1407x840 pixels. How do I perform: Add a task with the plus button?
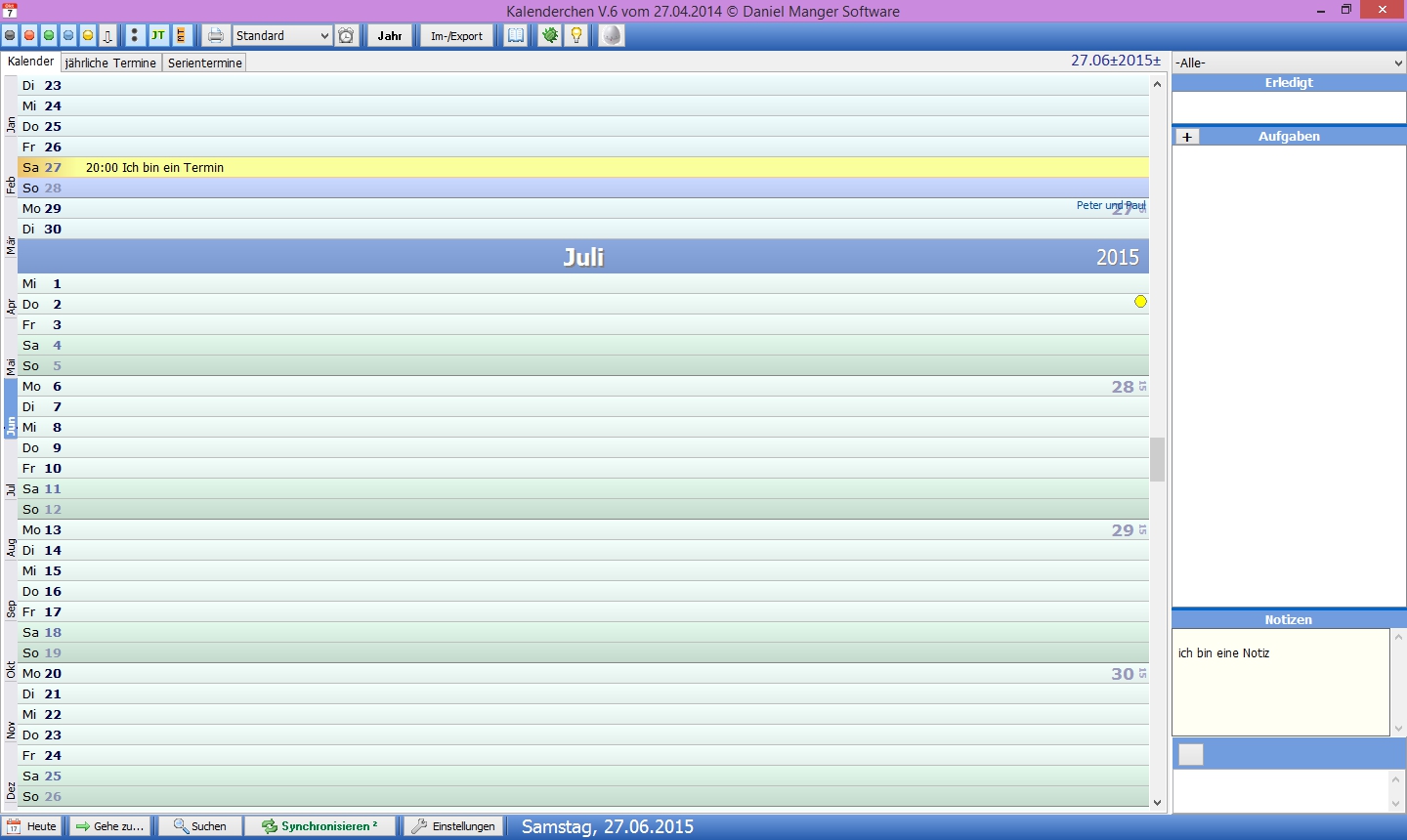[1187, 137]
